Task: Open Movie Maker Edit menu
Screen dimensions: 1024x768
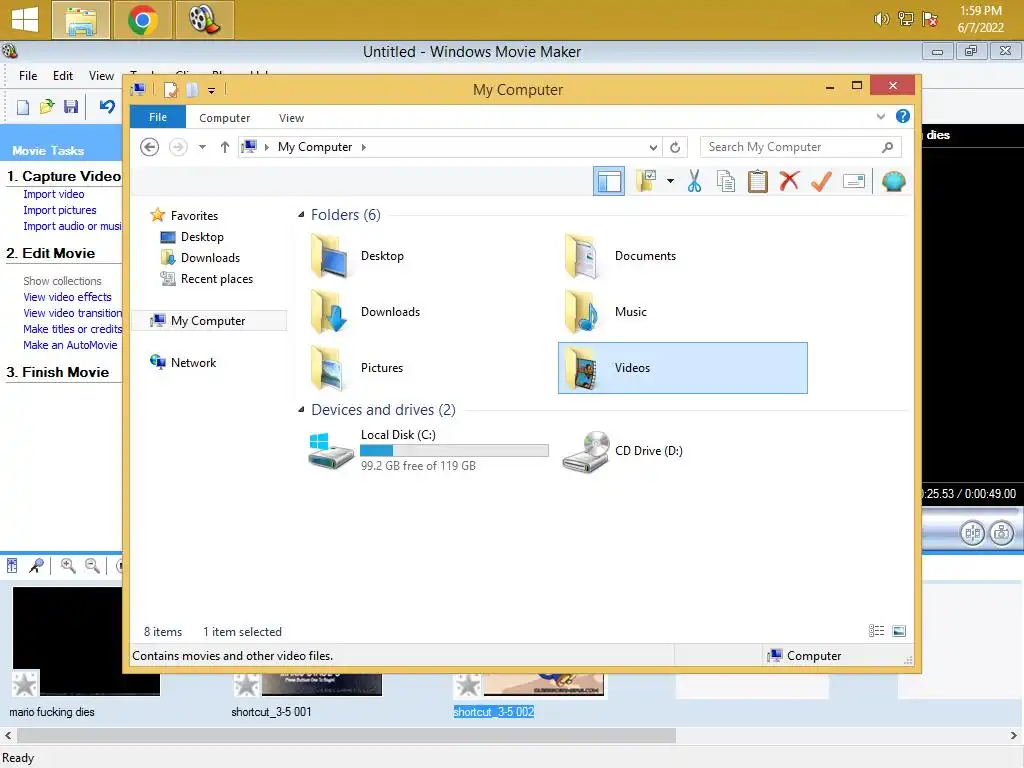Action: (63, 76)
